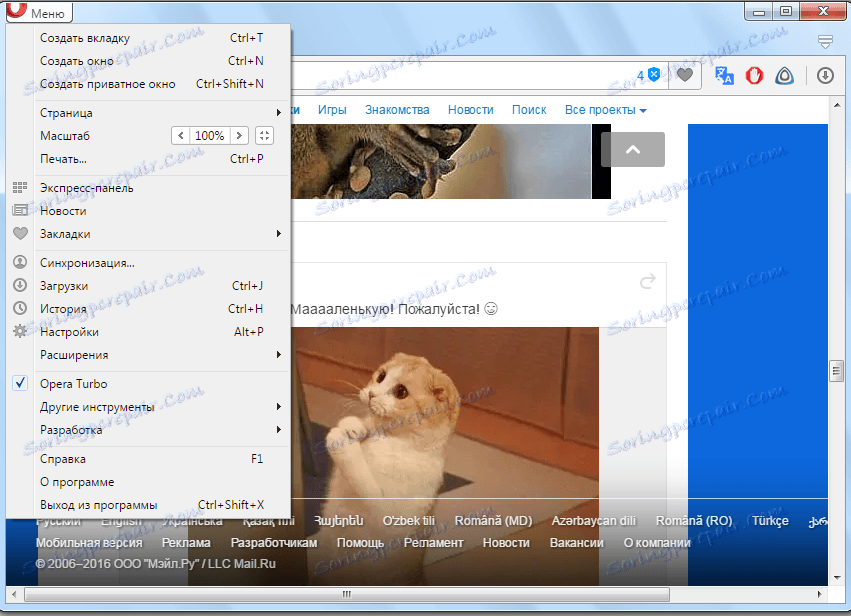Click Azərbaycan dili language link
Image resolution: width=851 pixels, height=616 pixels.
point(594,520)
